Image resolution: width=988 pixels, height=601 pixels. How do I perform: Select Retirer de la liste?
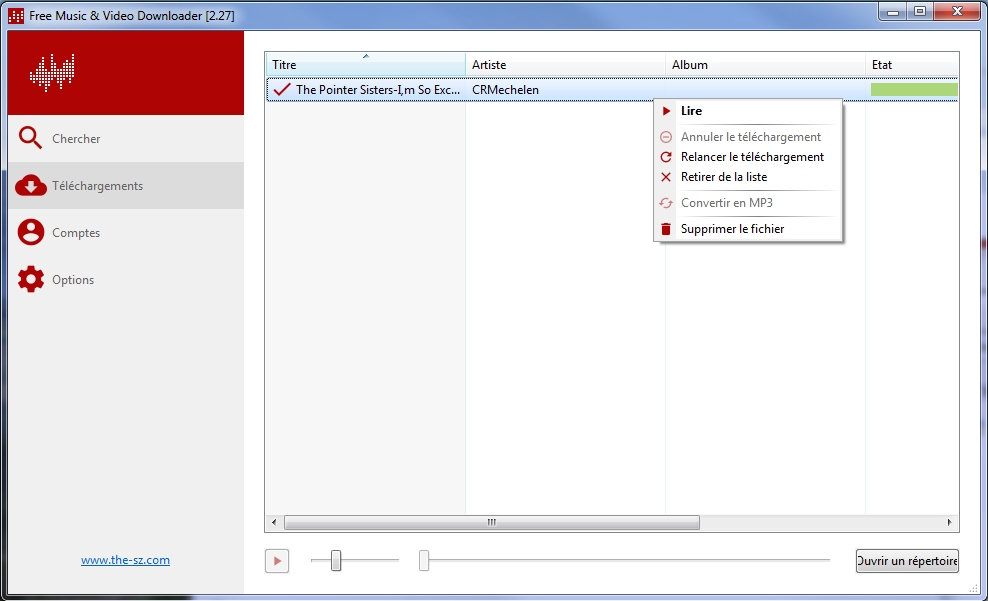point(748,177)
